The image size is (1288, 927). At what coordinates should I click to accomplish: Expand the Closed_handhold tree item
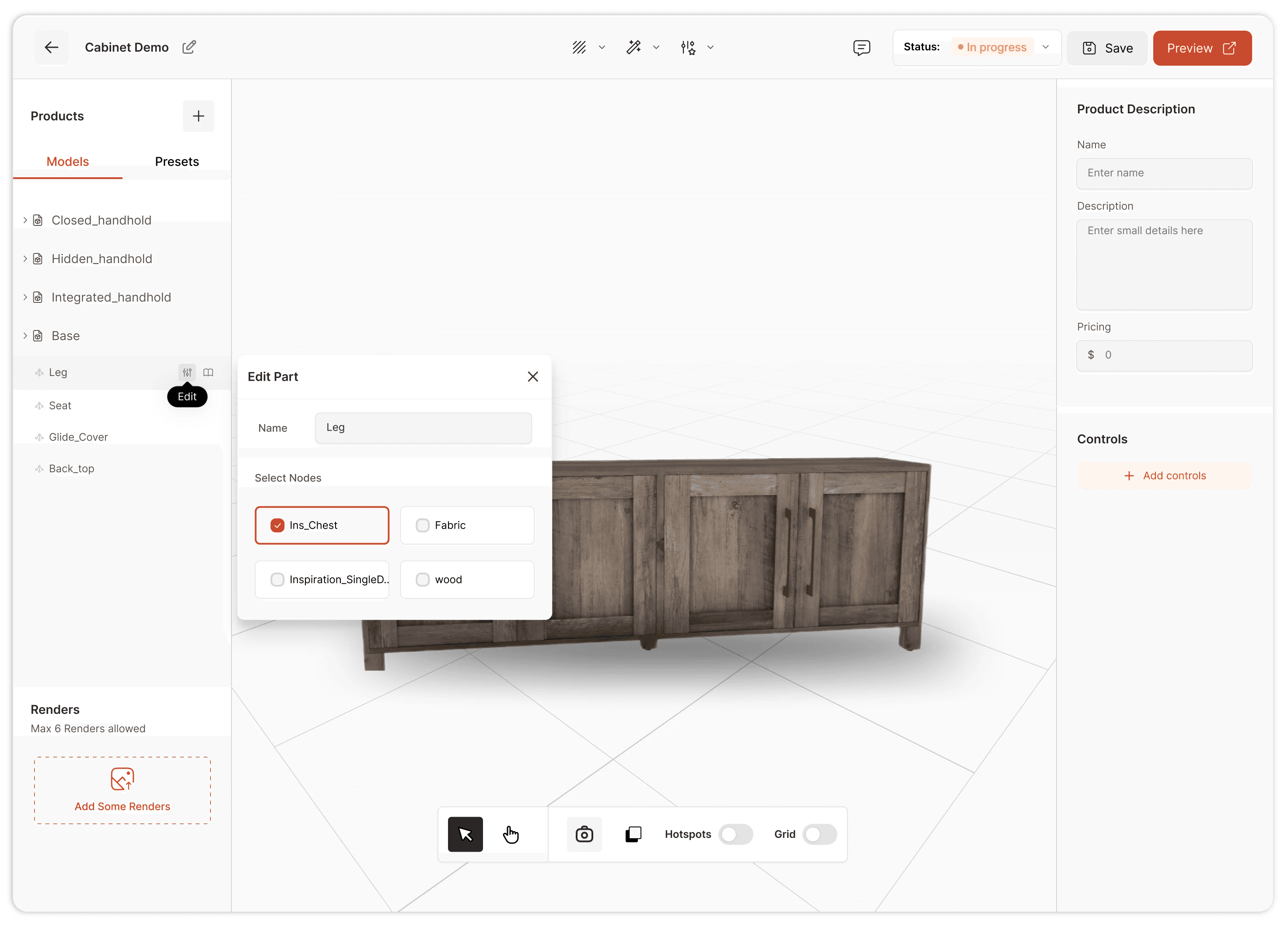point(25,221)
